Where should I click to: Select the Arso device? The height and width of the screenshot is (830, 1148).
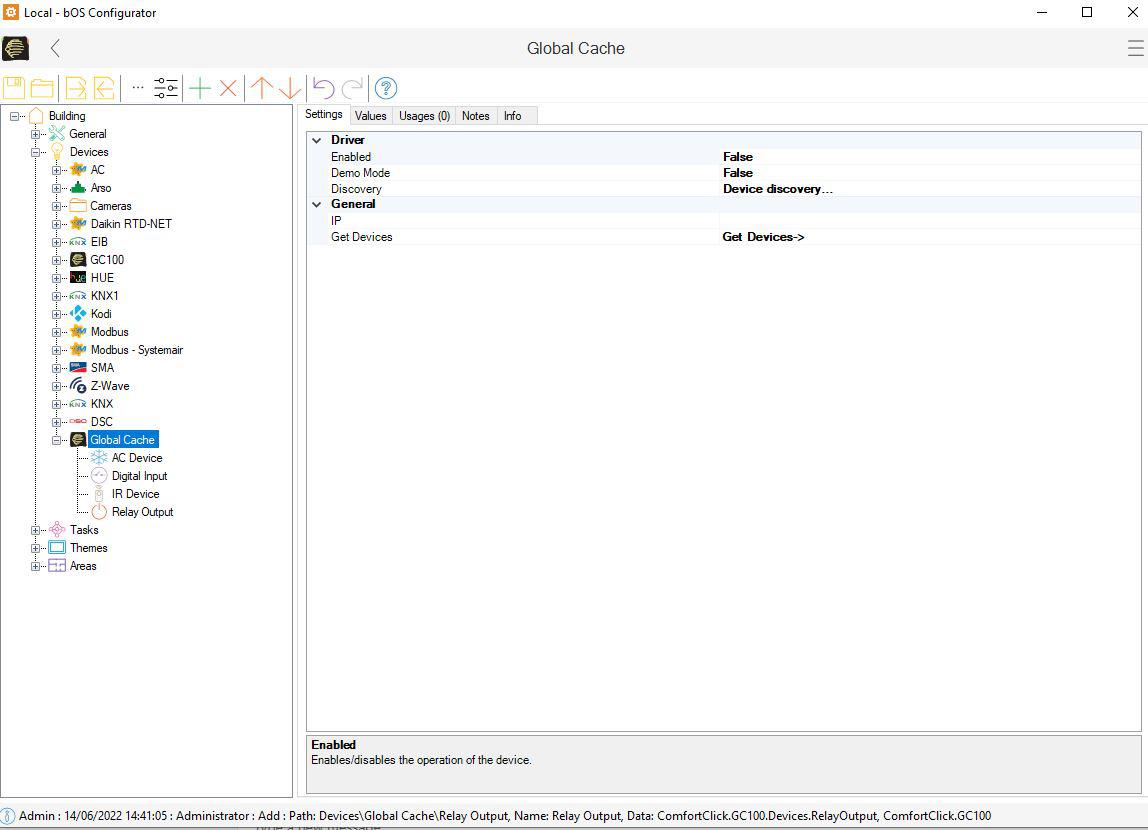pos(101,188)
